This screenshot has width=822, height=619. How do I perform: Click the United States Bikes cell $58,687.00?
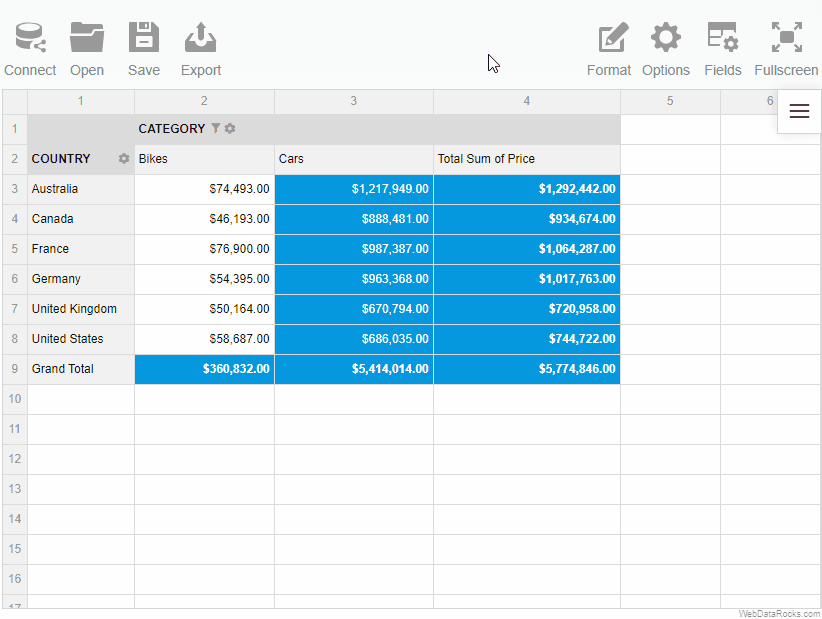(x=204, y=339)
